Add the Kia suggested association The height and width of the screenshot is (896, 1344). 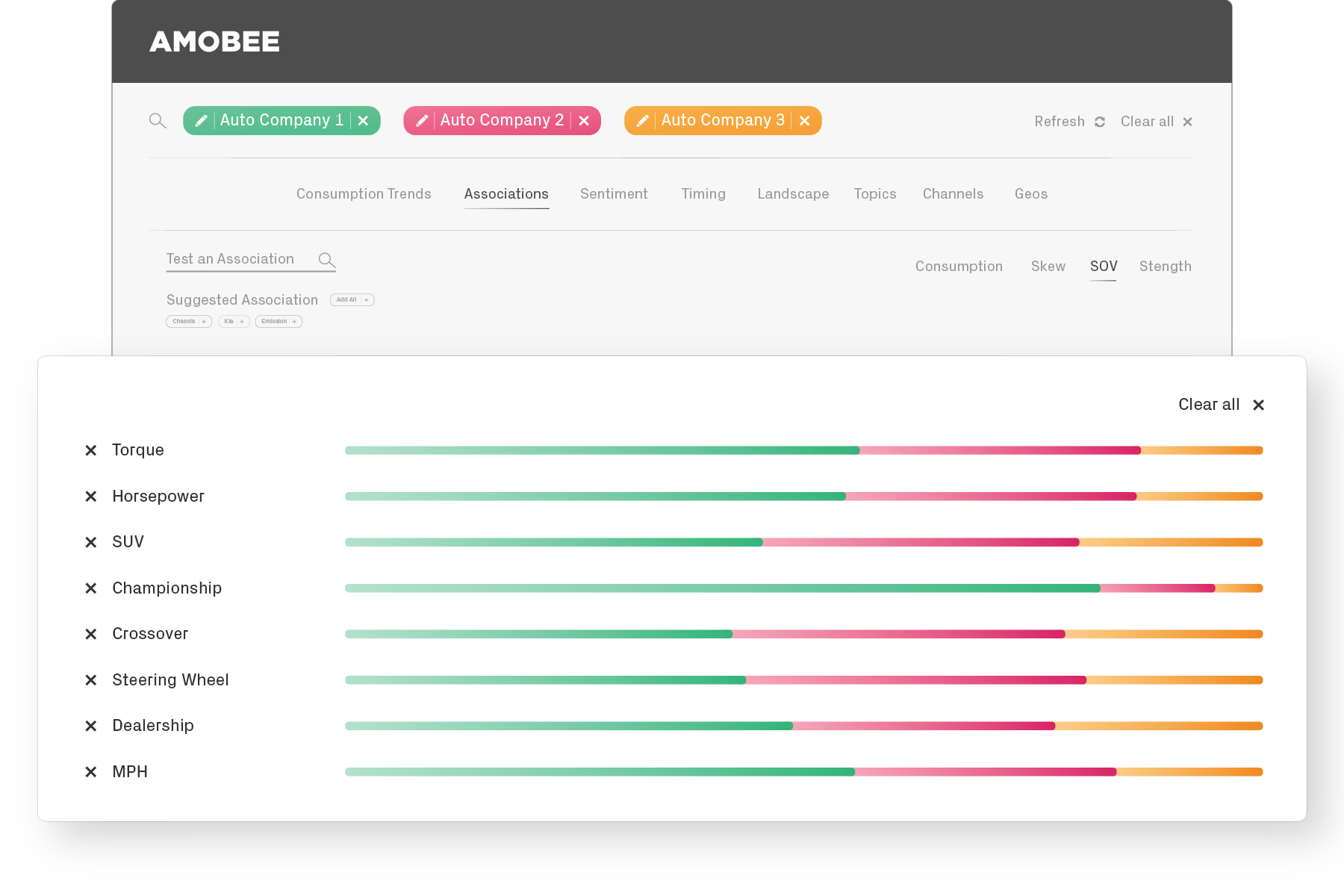tap(234, 321)
